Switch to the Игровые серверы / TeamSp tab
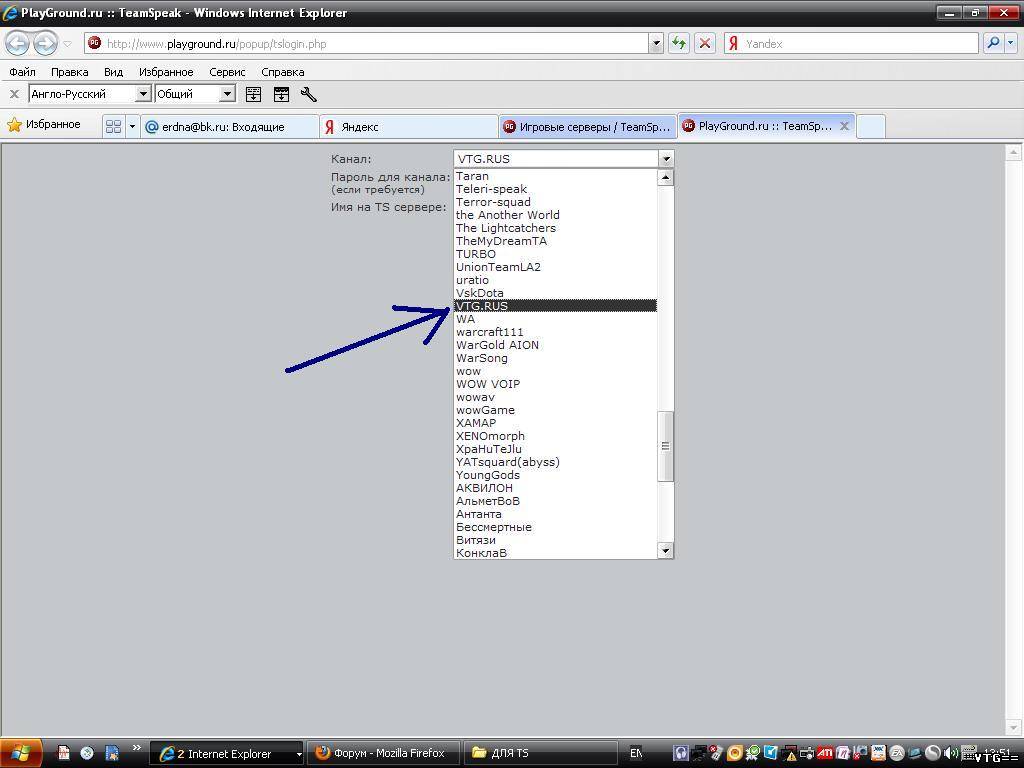 point(588,127)
